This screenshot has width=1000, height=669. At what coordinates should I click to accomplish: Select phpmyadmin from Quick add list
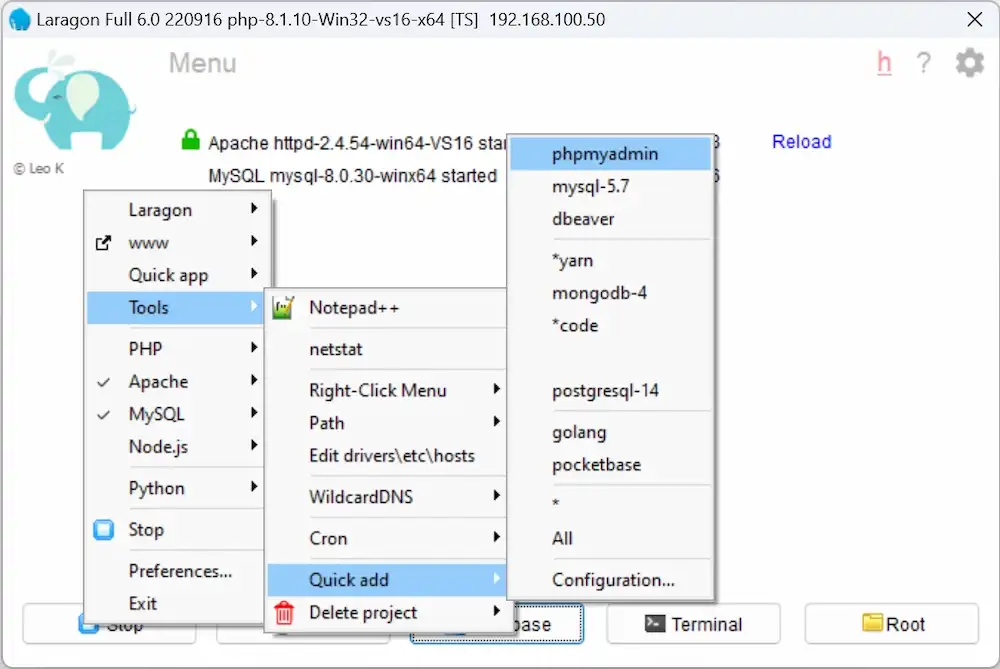tap(610, 154)
